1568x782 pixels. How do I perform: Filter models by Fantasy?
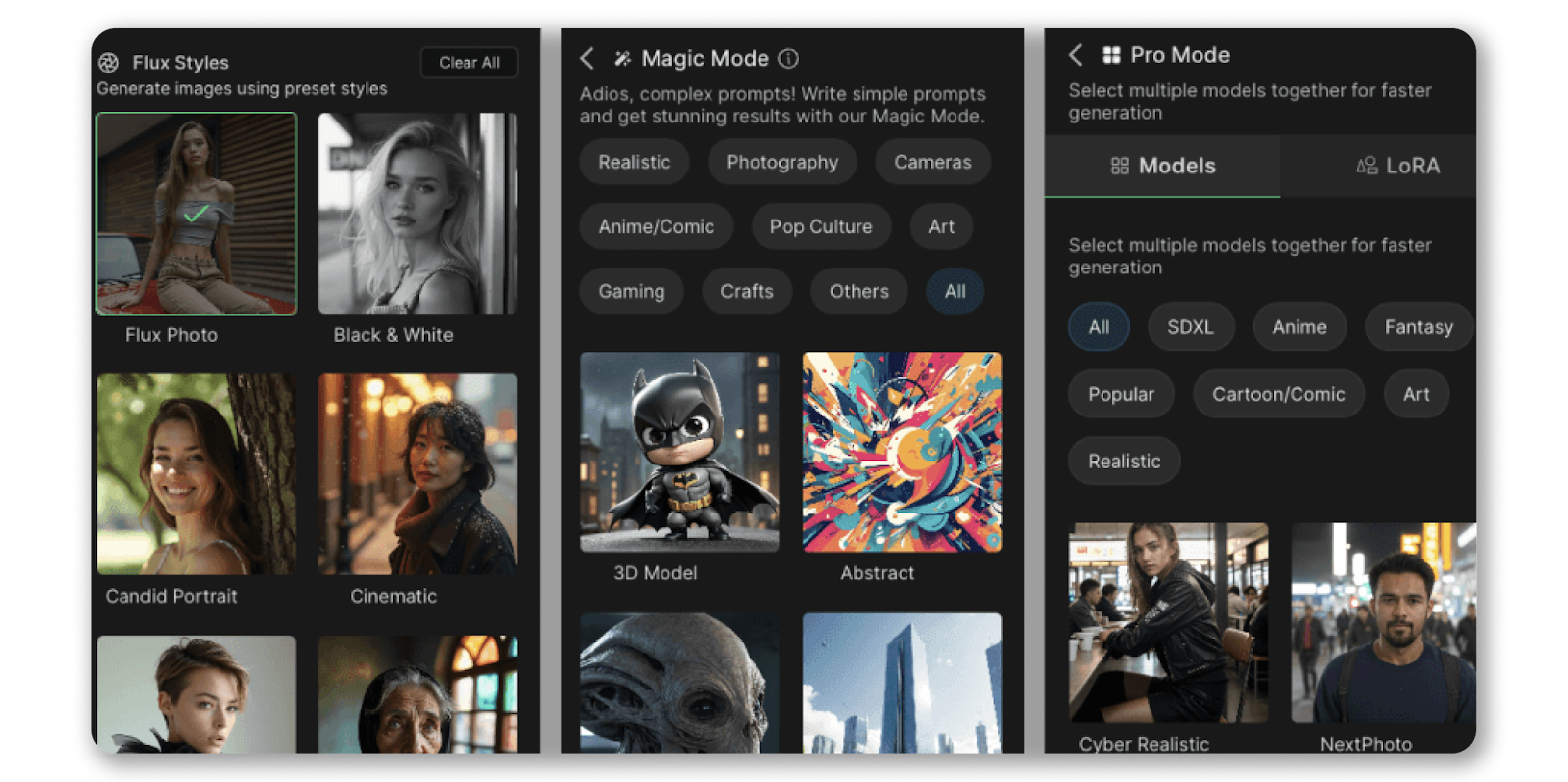pos(1418,327)
